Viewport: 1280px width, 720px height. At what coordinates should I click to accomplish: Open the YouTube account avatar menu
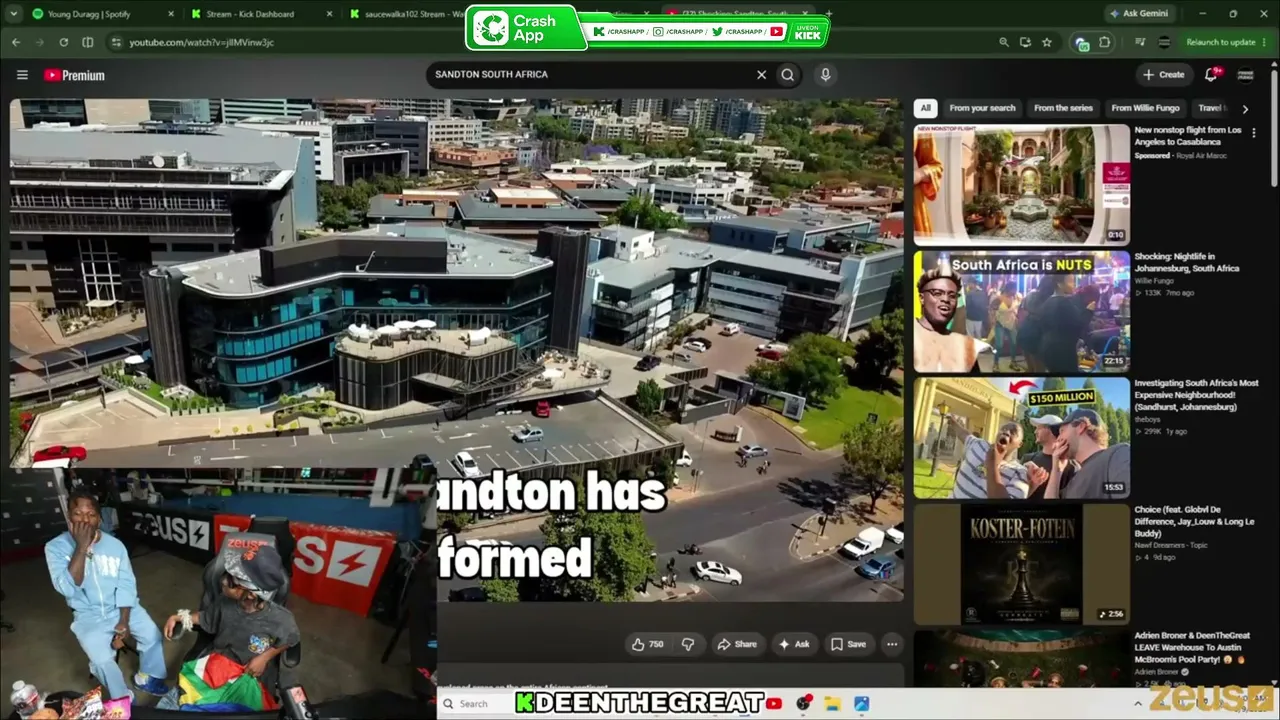coord(1246,74)
